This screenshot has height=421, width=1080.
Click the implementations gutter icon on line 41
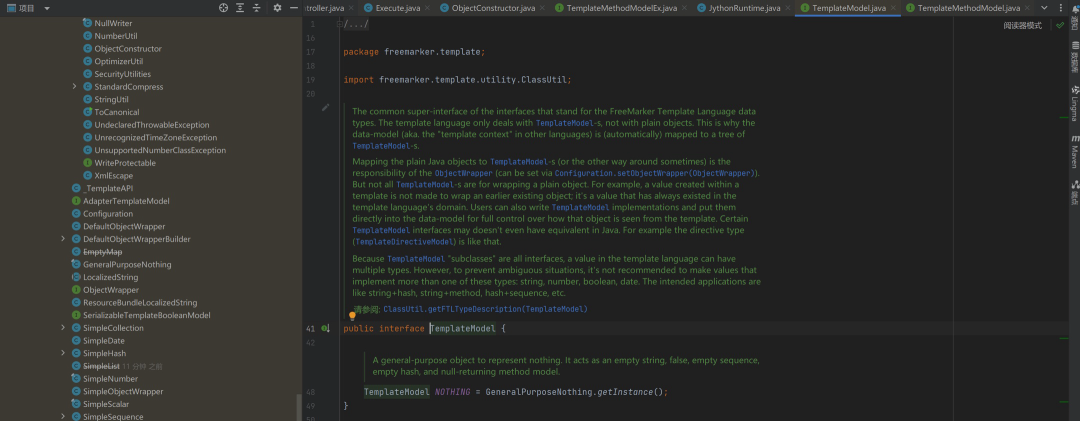point(326,329)
